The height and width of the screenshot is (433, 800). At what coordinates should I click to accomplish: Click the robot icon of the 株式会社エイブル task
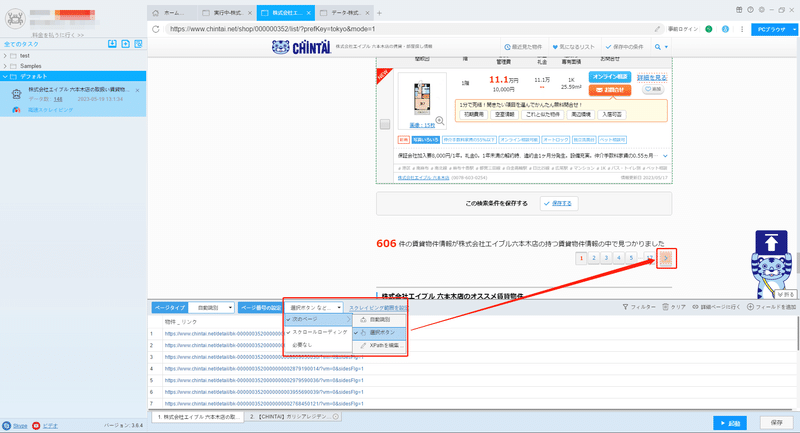(x=16, y=93)
